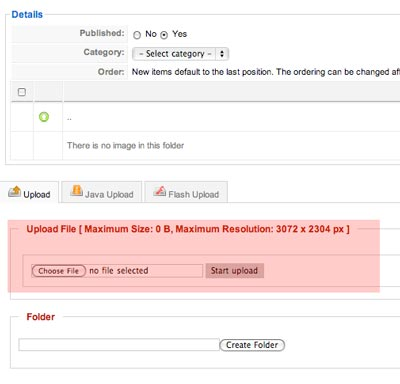
Task: Click the Details section heading
Action: pos(27,15)
